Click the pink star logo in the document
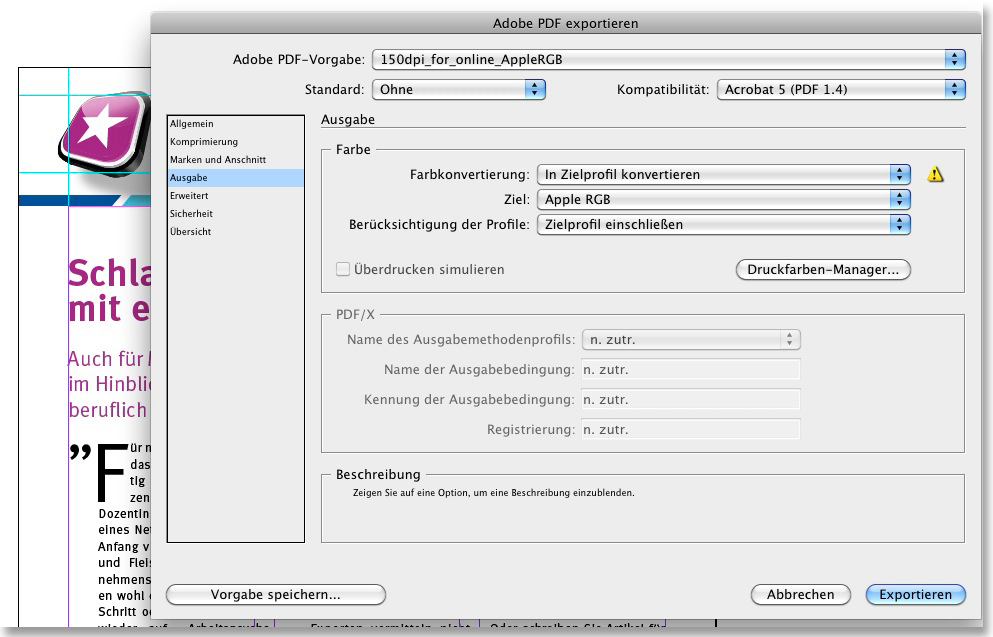993x637 pixels. [105, 135]
